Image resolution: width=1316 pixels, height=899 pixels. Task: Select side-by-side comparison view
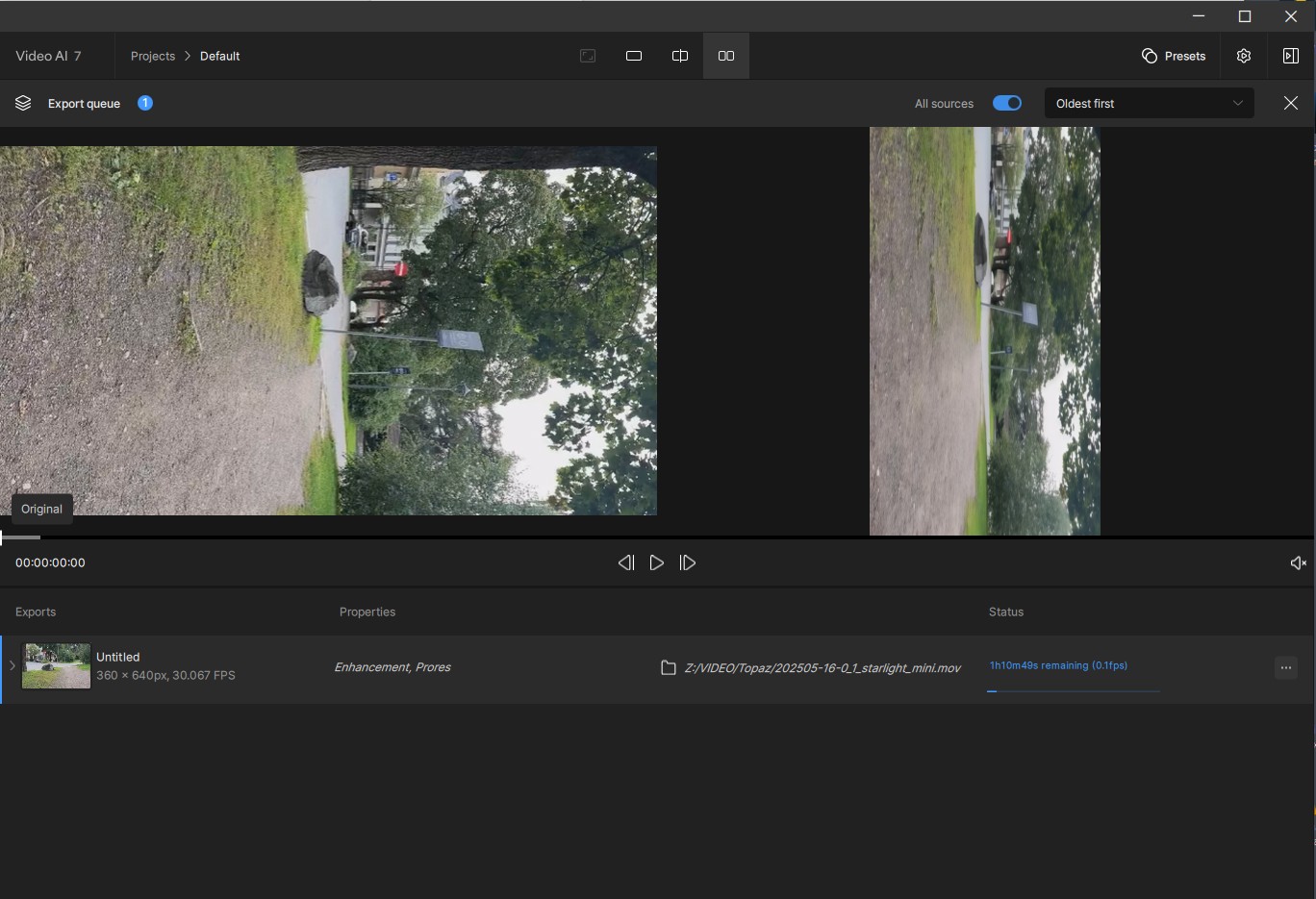[x=726, y=56]
